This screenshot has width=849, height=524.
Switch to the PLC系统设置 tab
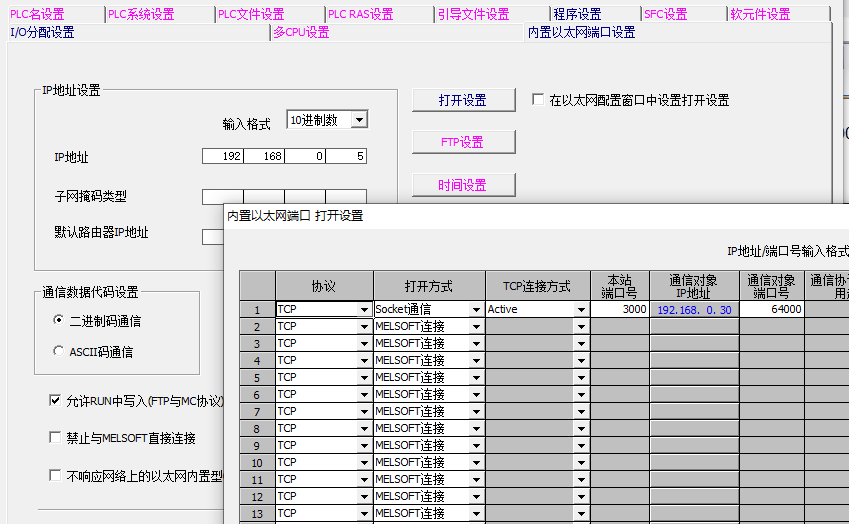141,14
